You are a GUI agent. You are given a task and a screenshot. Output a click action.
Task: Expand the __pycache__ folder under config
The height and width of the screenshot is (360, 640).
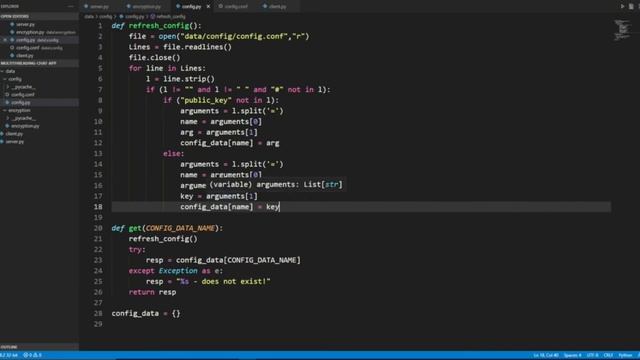[39, 87]
